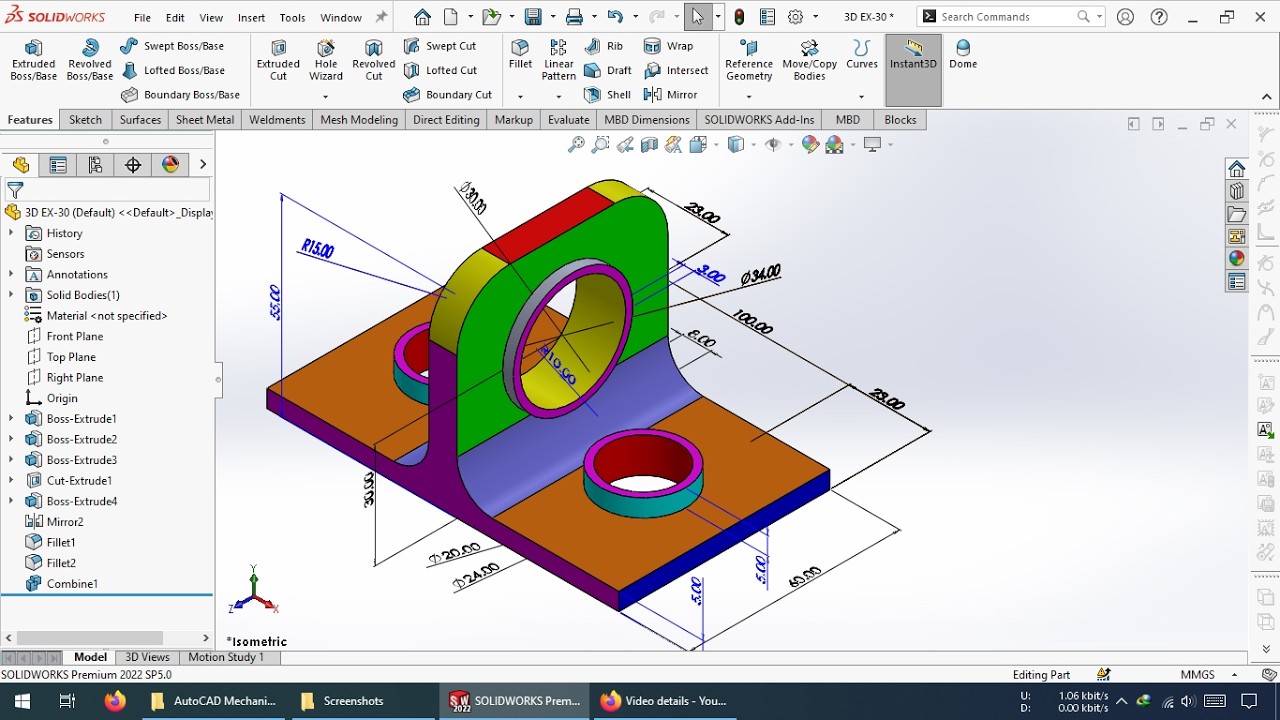Screen dimensions: 1280x720
Task: Switch to the Motion Study 1 tab
Action: [x=226, y=657]
